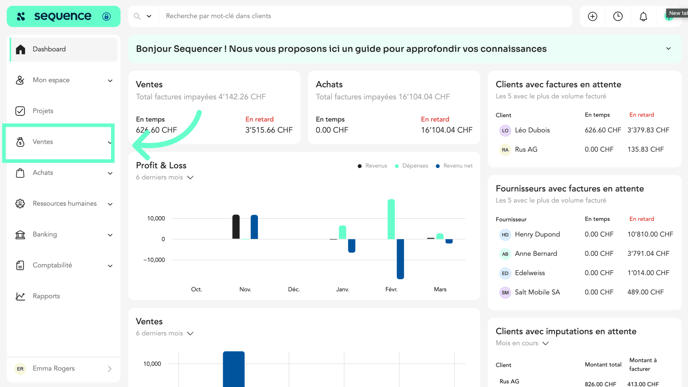This screenshot has height=387, width=688.
Task: Click the keyword search input field
Action: [x=365, y=16]
